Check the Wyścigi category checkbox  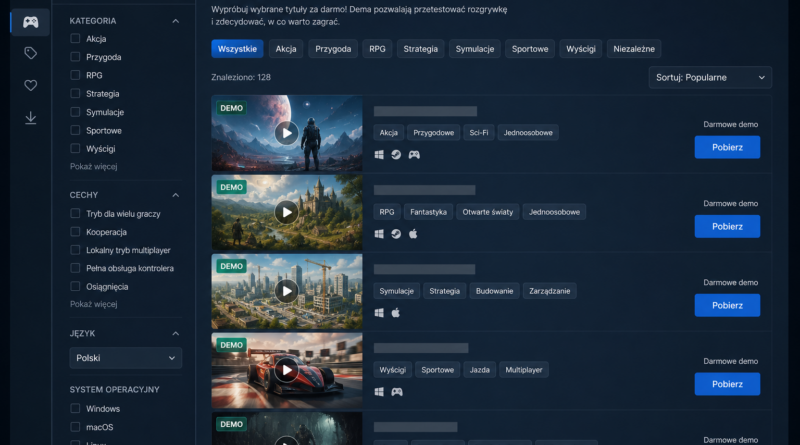[75, 149]
